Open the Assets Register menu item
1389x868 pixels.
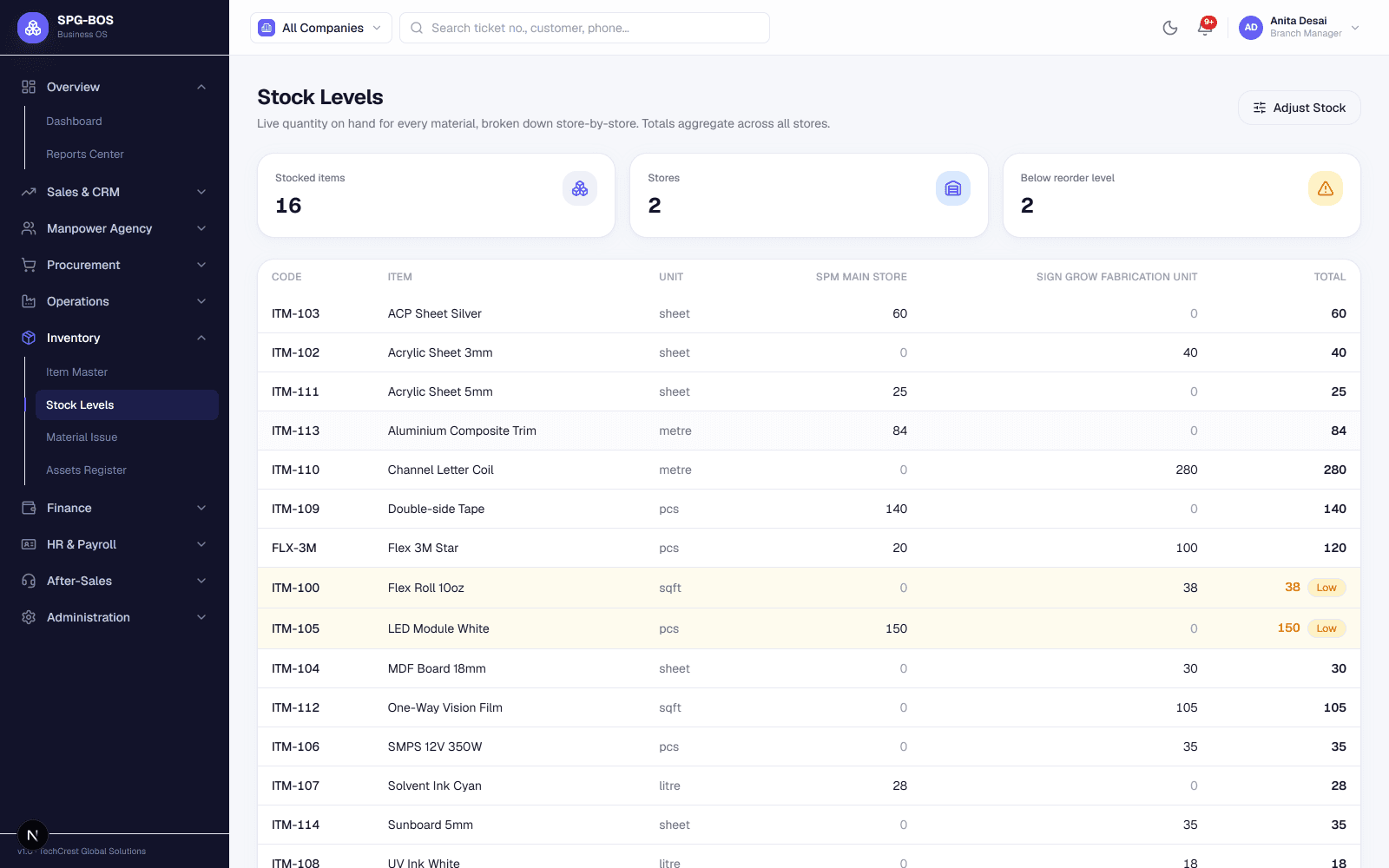click(127, 470)
